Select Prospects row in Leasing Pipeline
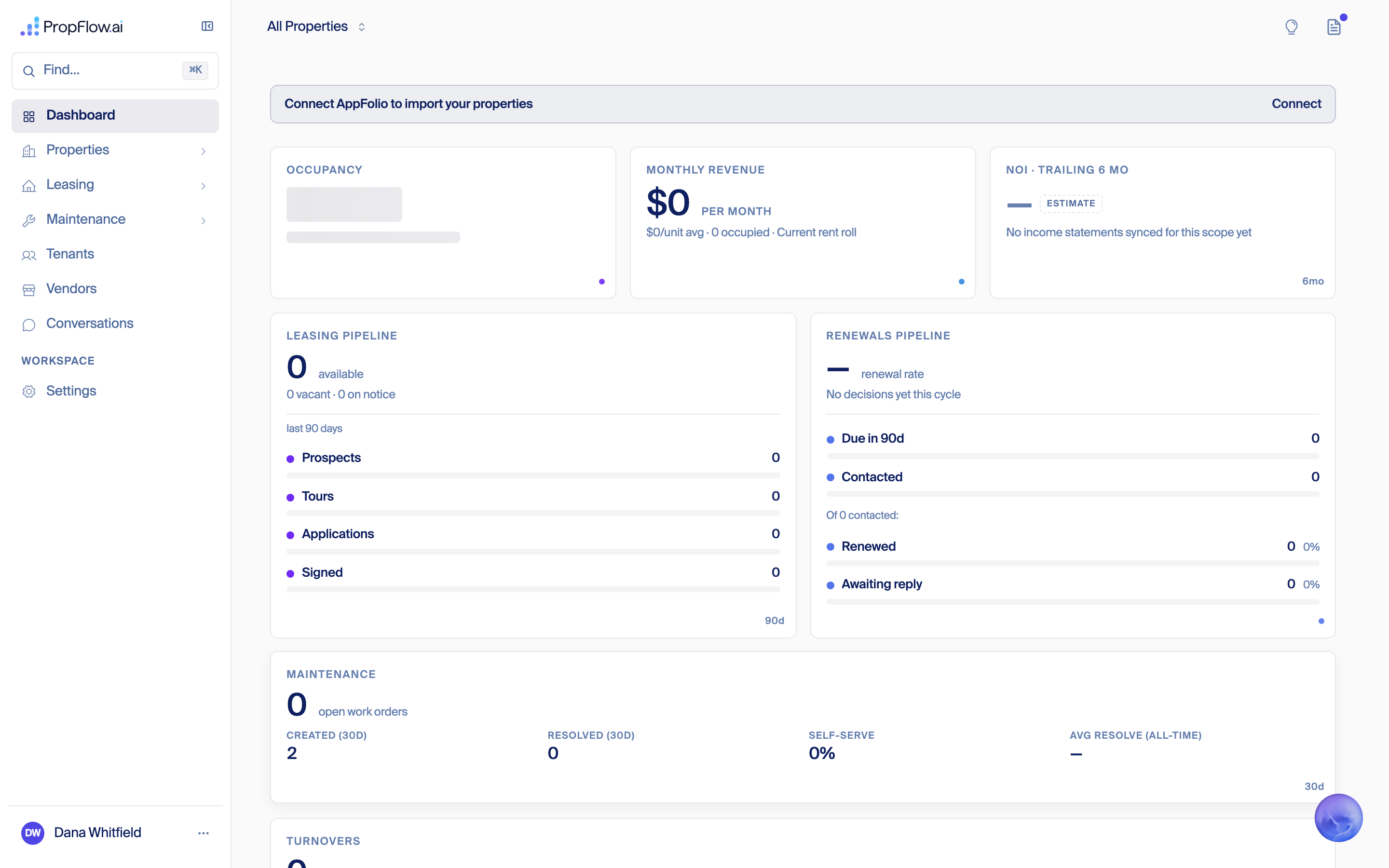 [533, 458]
